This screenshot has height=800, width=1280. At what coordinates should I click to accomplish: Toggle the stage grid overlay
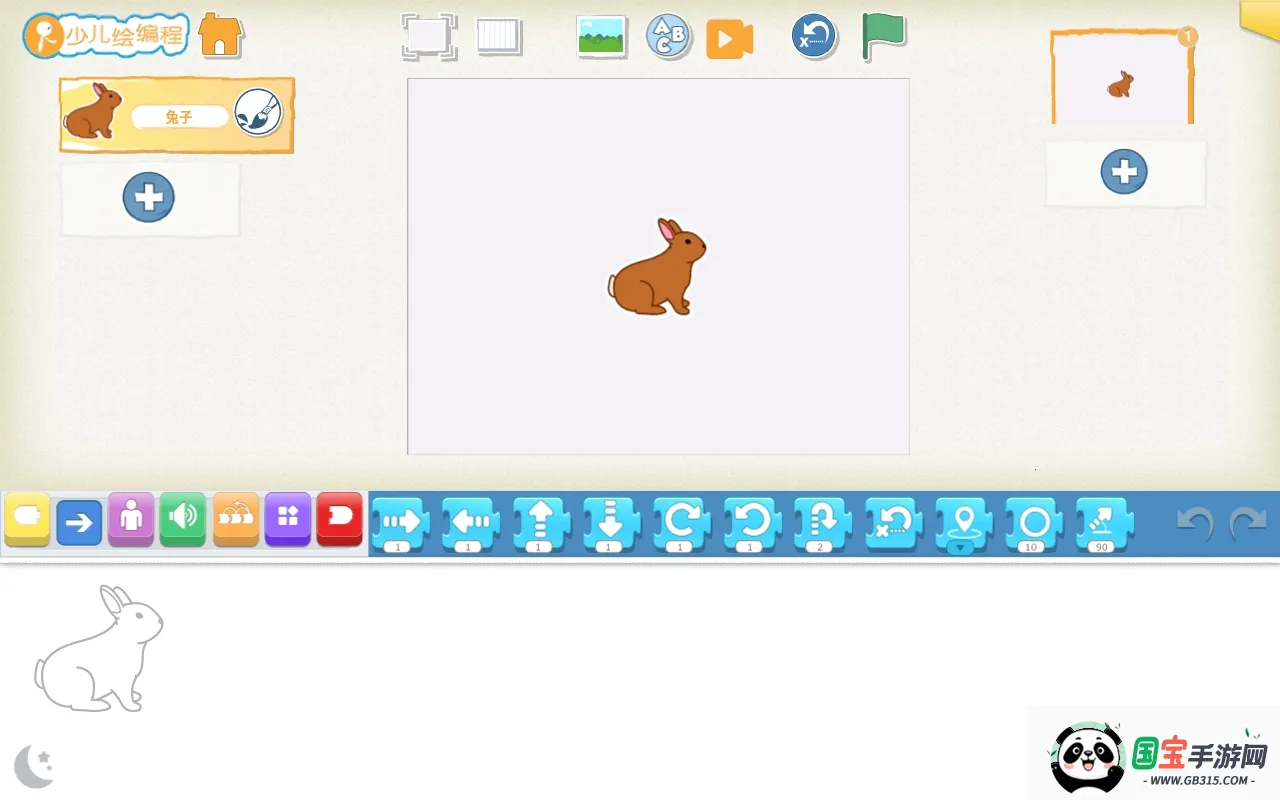[498, 36]
